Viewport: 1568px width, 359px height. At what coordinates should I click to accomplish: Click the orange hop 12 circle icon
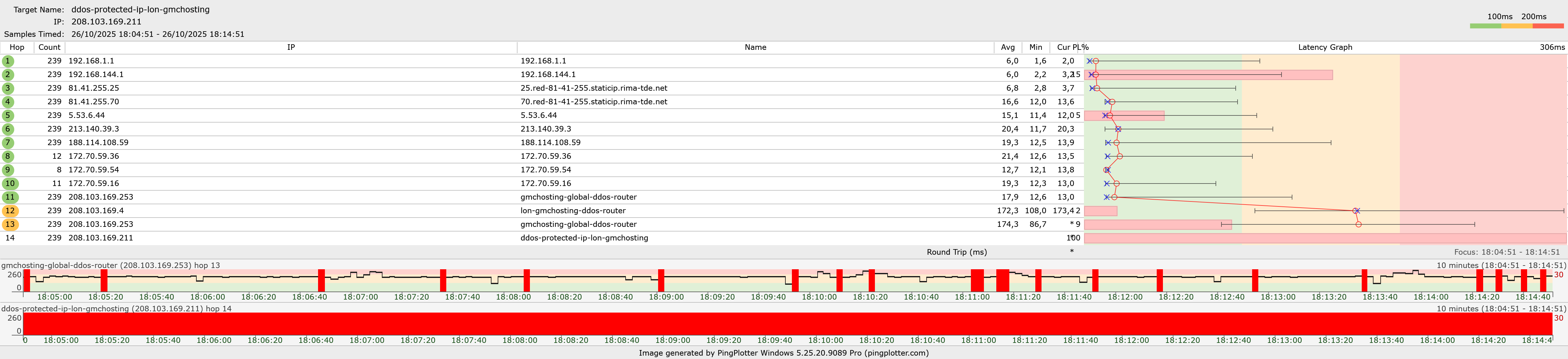click(x=10, y=211)
